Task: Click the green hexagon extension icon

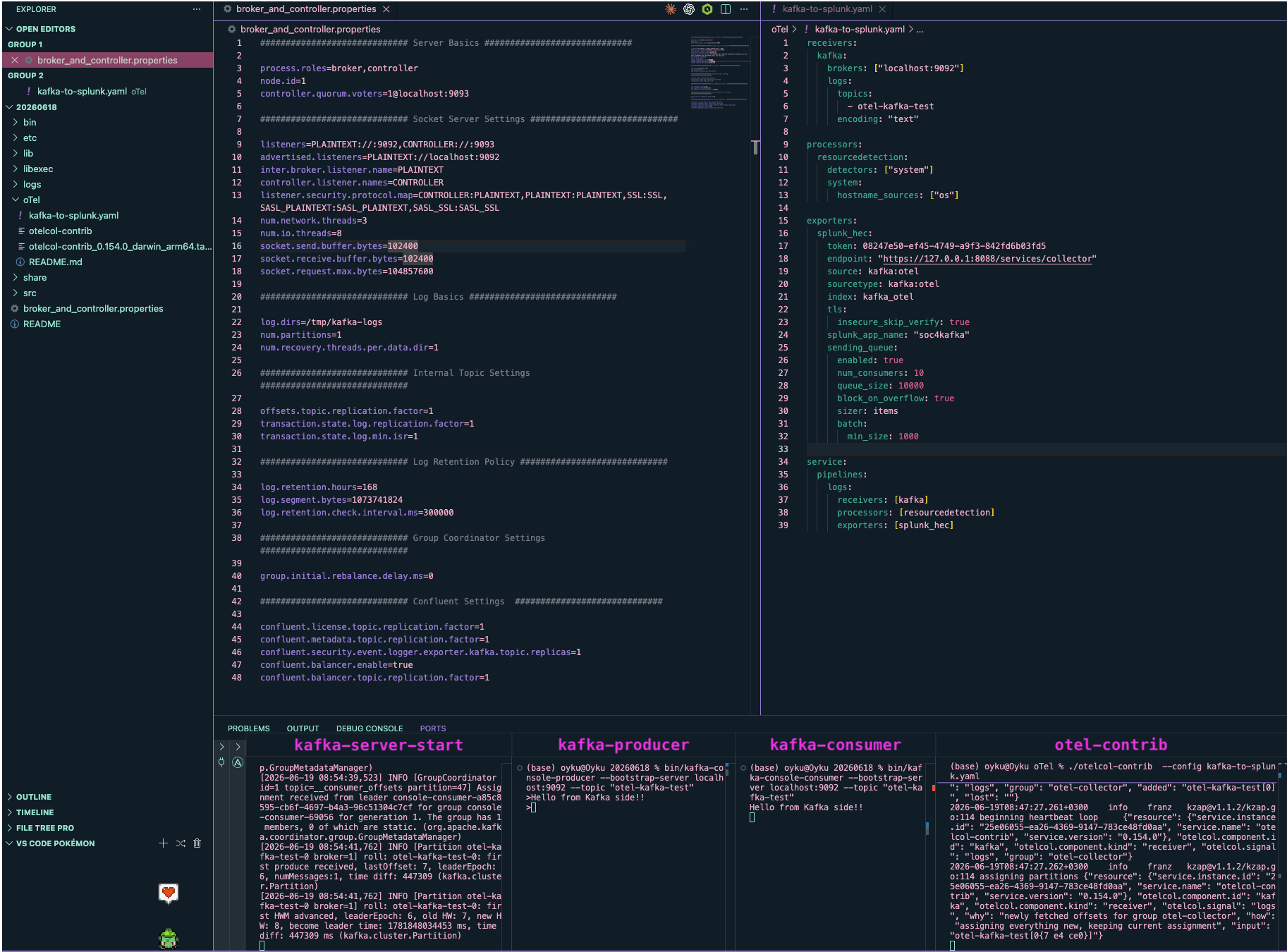Action: coord(707,9)
